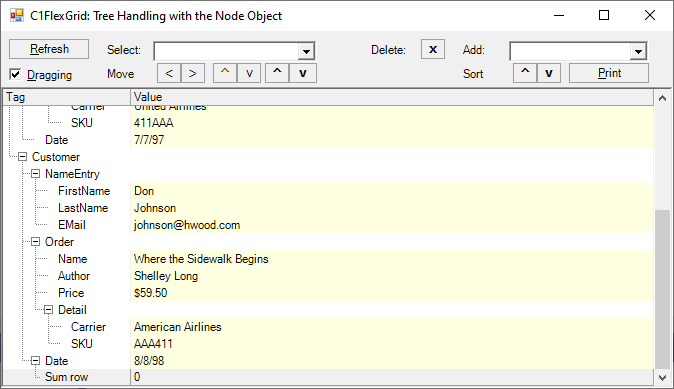
Task: Click the Sort descending 'v' button
Action: 548,73
